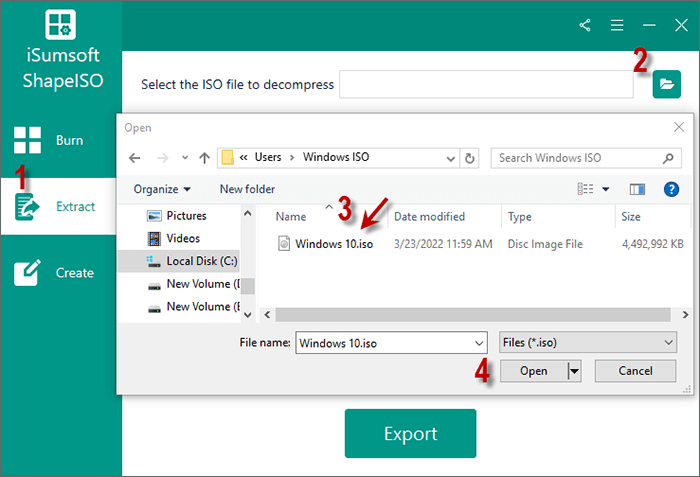Refresh the Windows ISO folder listing
Image resolution: width=700 pixels, height=477 pixels.
pyautogui.click(x=471, y=158)
